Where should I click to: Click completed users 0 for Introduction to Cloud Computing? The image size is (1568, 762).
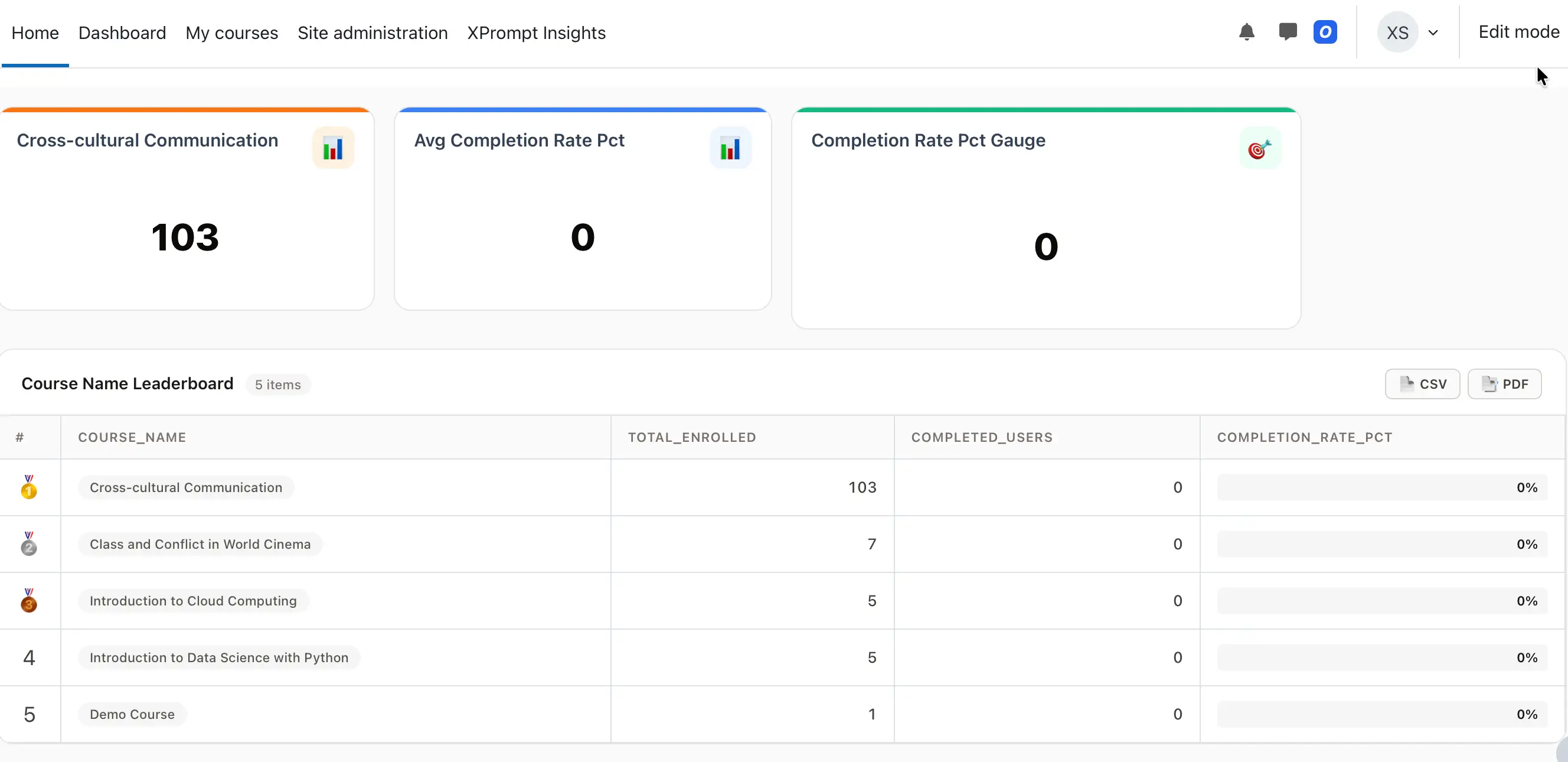click(x=1177, y=601)
